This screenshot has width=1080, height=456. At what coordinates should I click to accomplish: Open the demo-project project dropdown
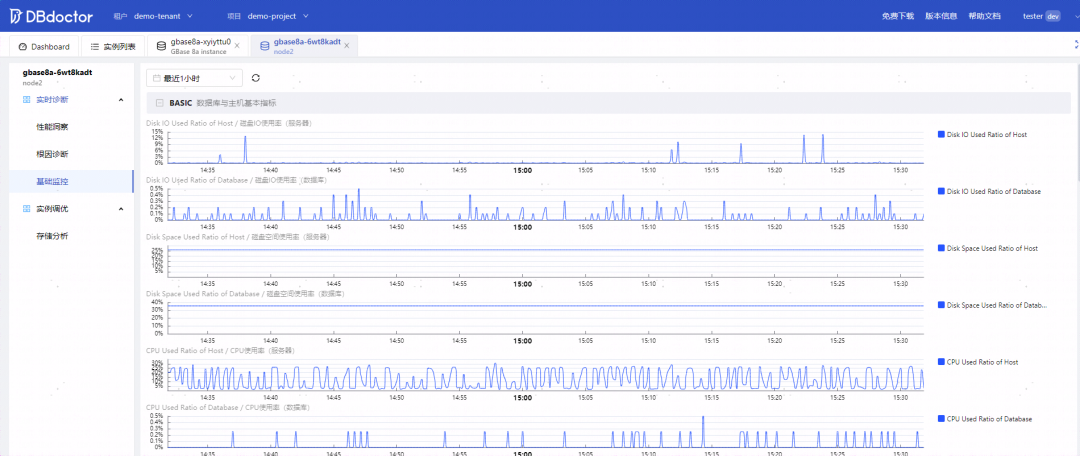[x=278, y=16]
